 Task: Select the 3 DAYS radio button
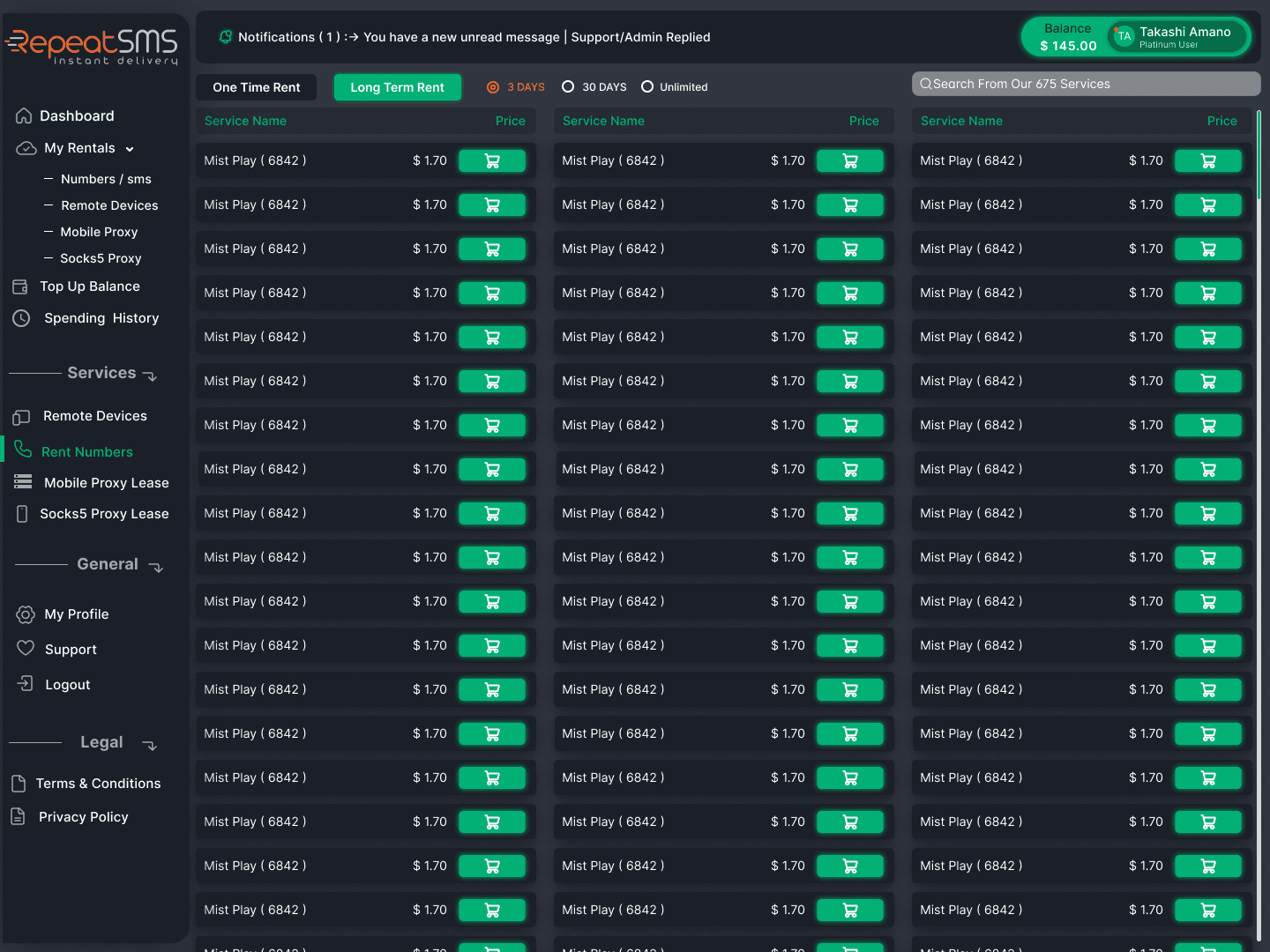click(492, 86)
